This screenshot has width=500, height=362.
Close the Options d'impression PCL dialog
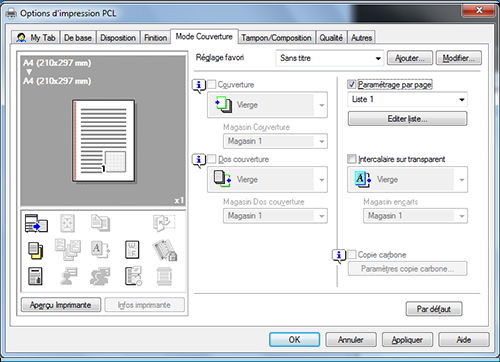[478, 11]
